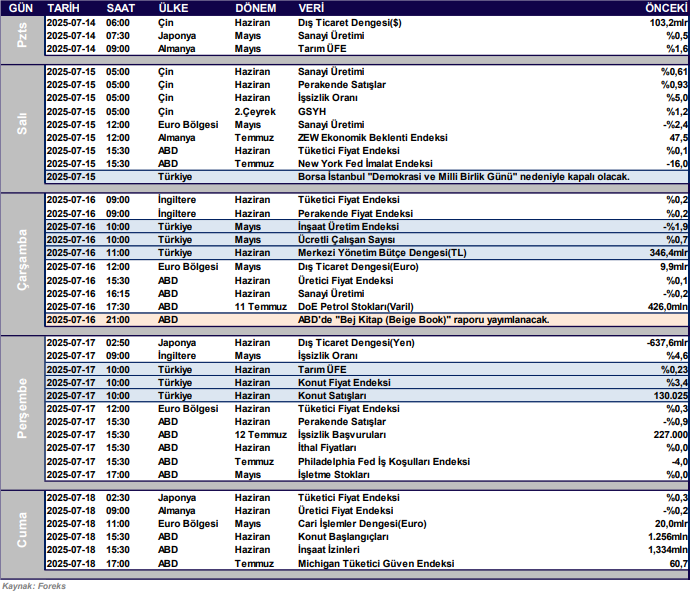Click the Perşembe day section label

click(21, 410)
